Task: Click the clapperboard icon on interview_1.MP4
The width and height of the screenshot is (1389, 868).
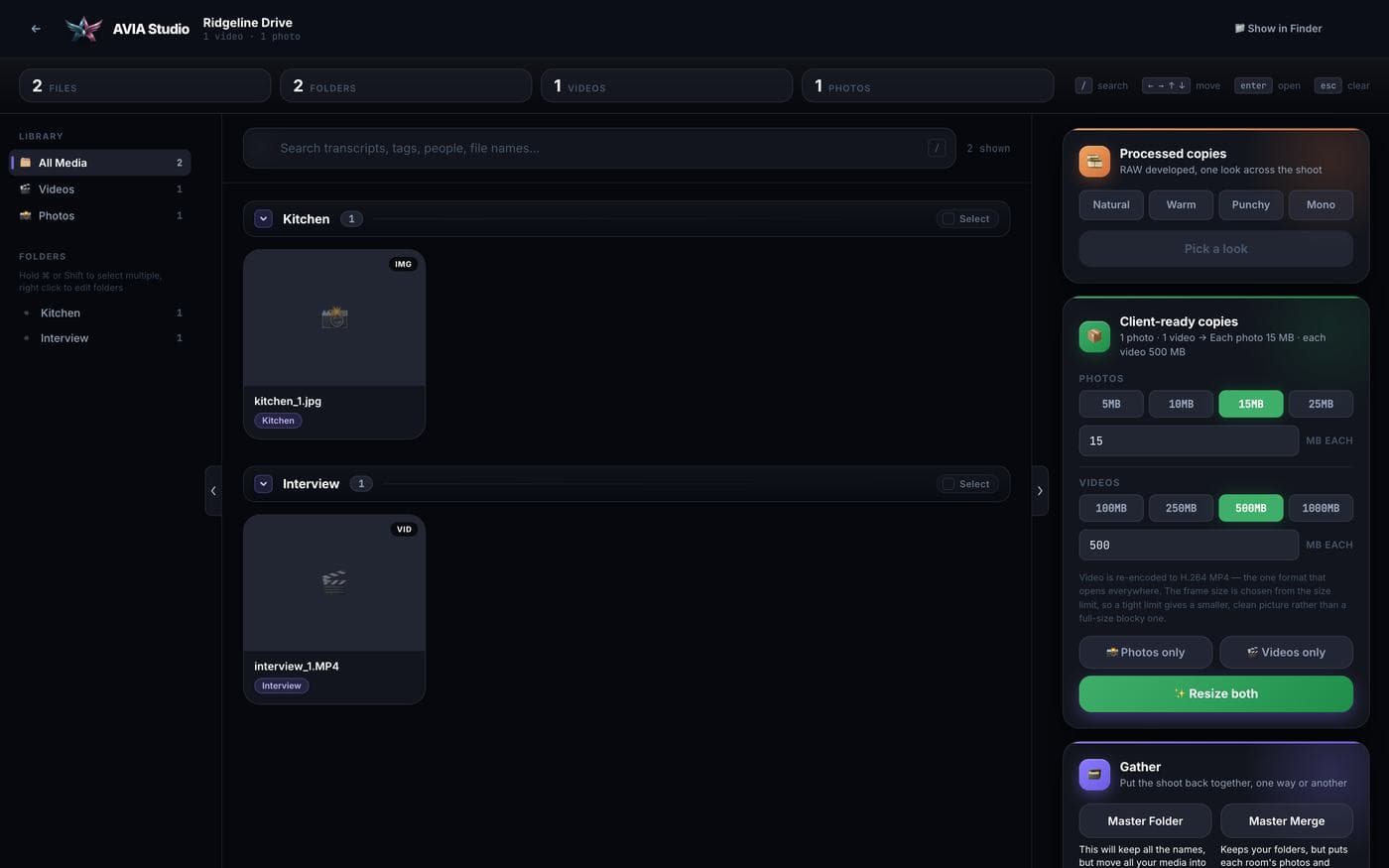Action: point(334,582)
